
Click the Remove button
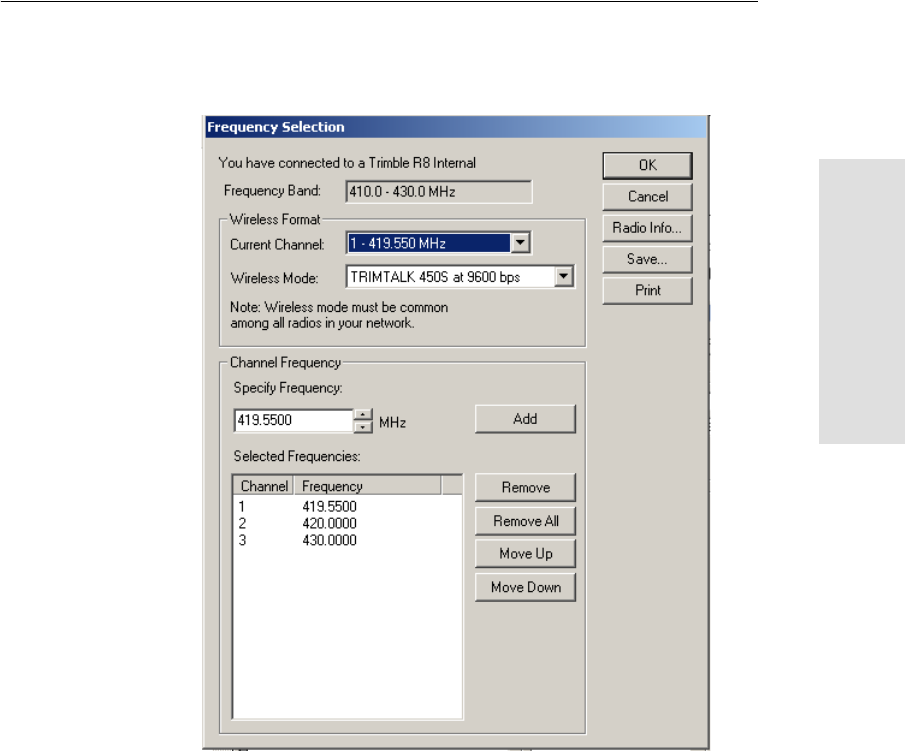525,488
